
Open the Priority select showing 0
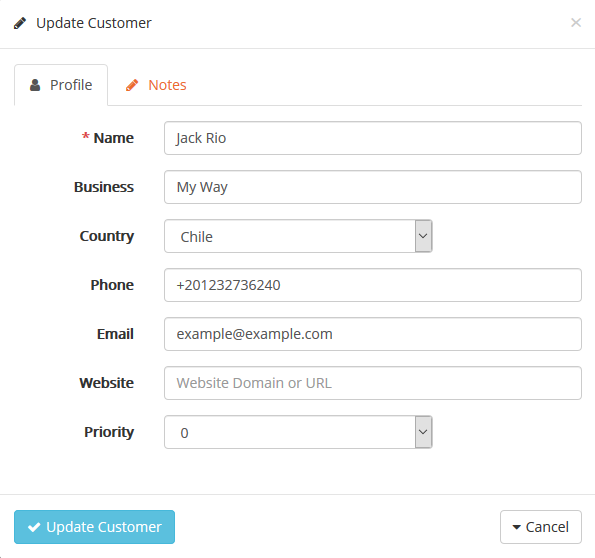point(298,432)
